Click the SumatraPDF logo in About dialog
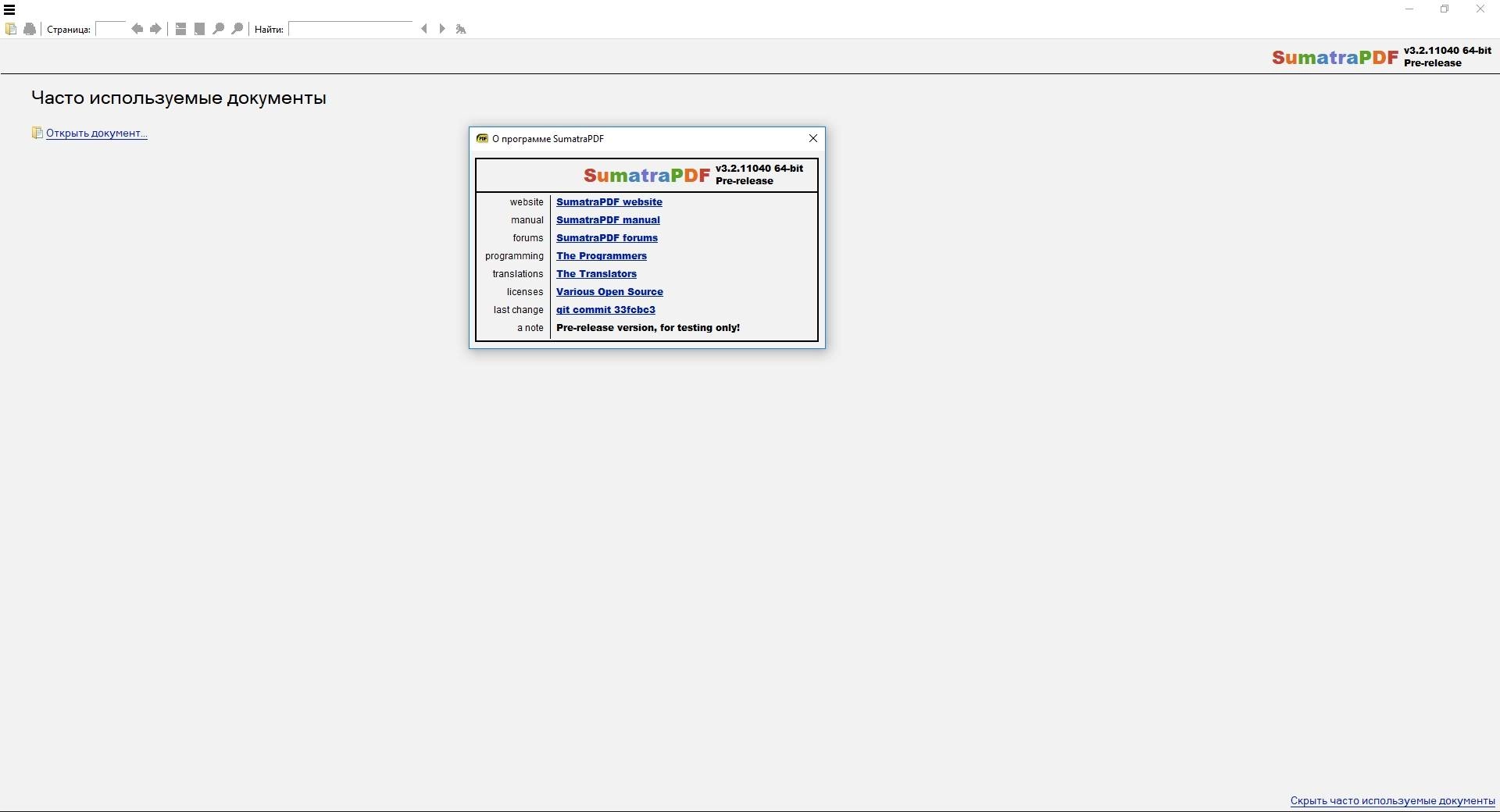Screen dimensions: 1500x812 coord(647,175)
